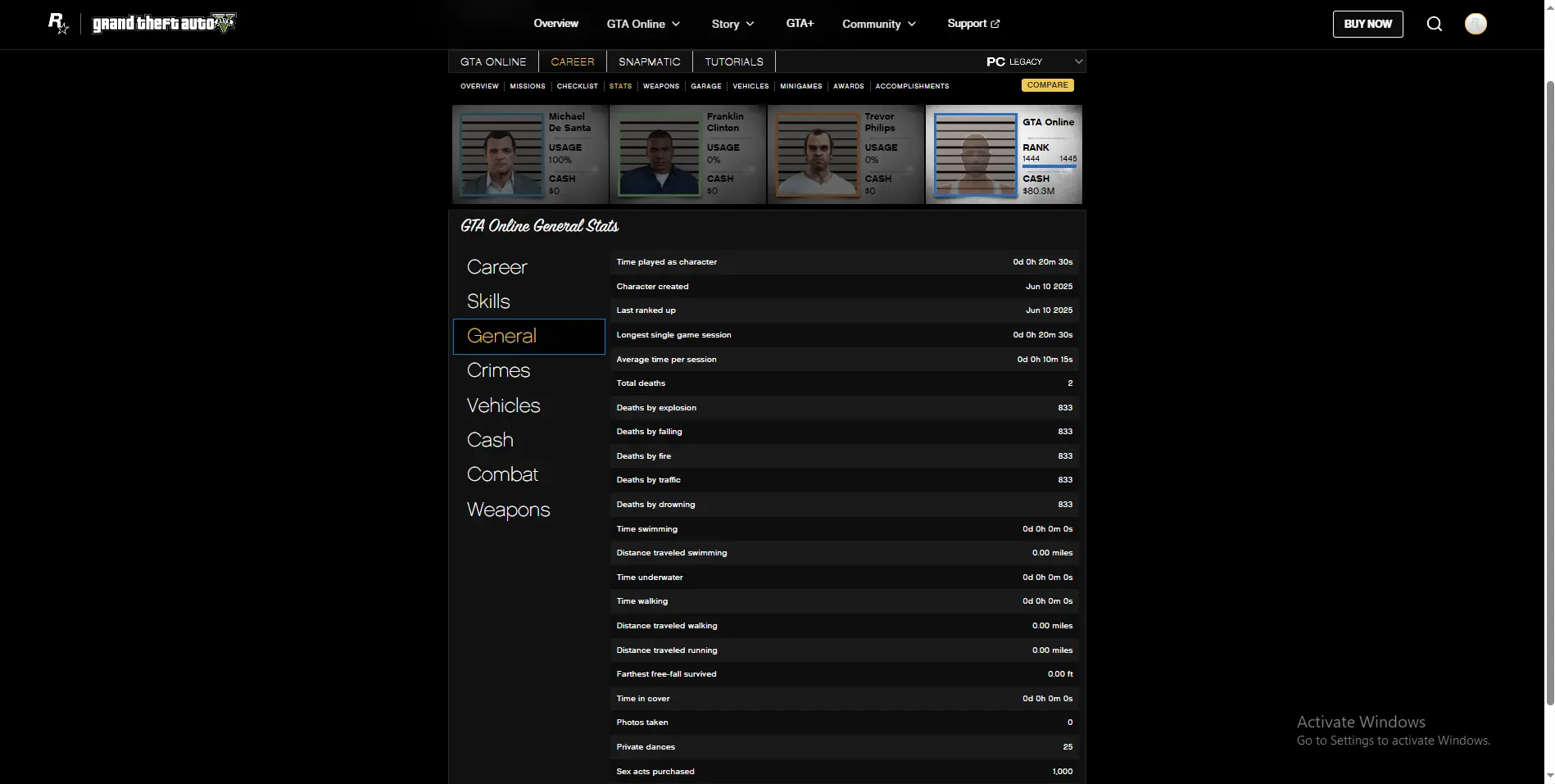1555x784 pixels.
Task: Open the user profile avatar
Action: click(x=1476, y=24)
